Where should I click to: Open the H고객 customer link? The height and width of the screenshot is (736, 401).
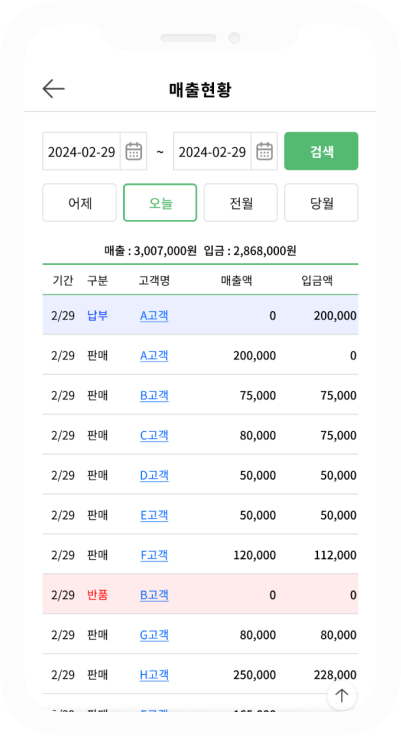[154, 675]
